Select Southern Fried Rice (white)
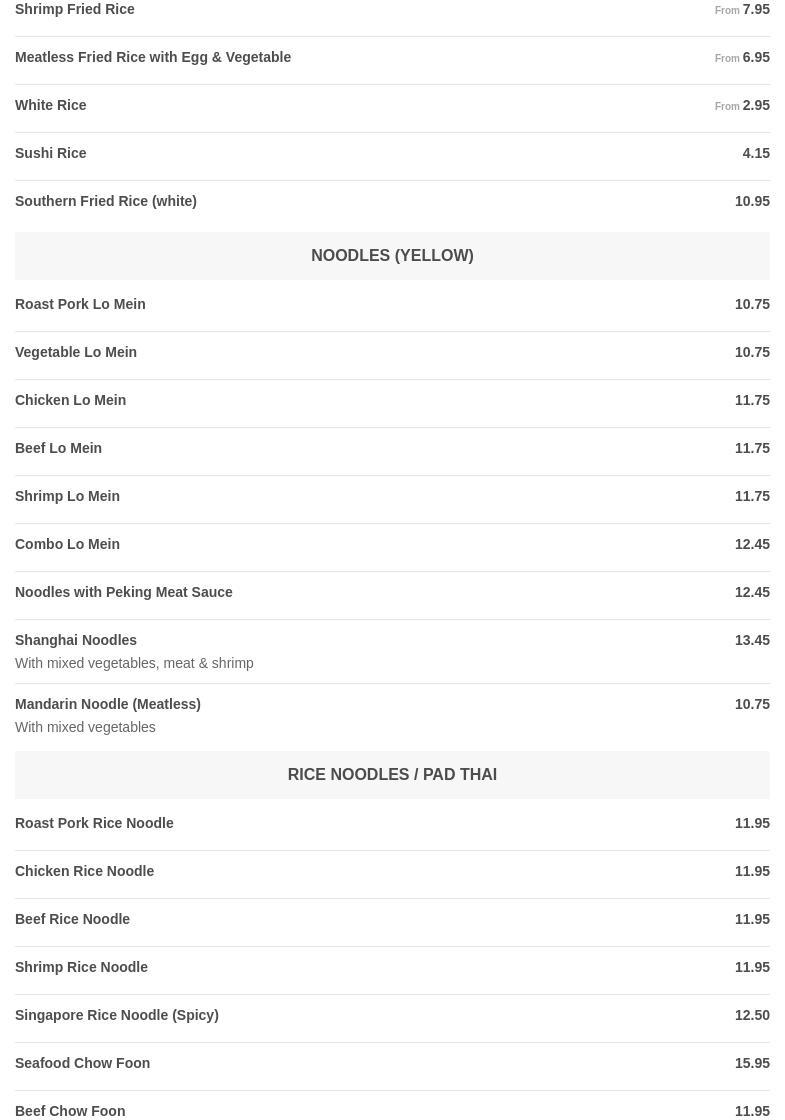 click(106, 202)
